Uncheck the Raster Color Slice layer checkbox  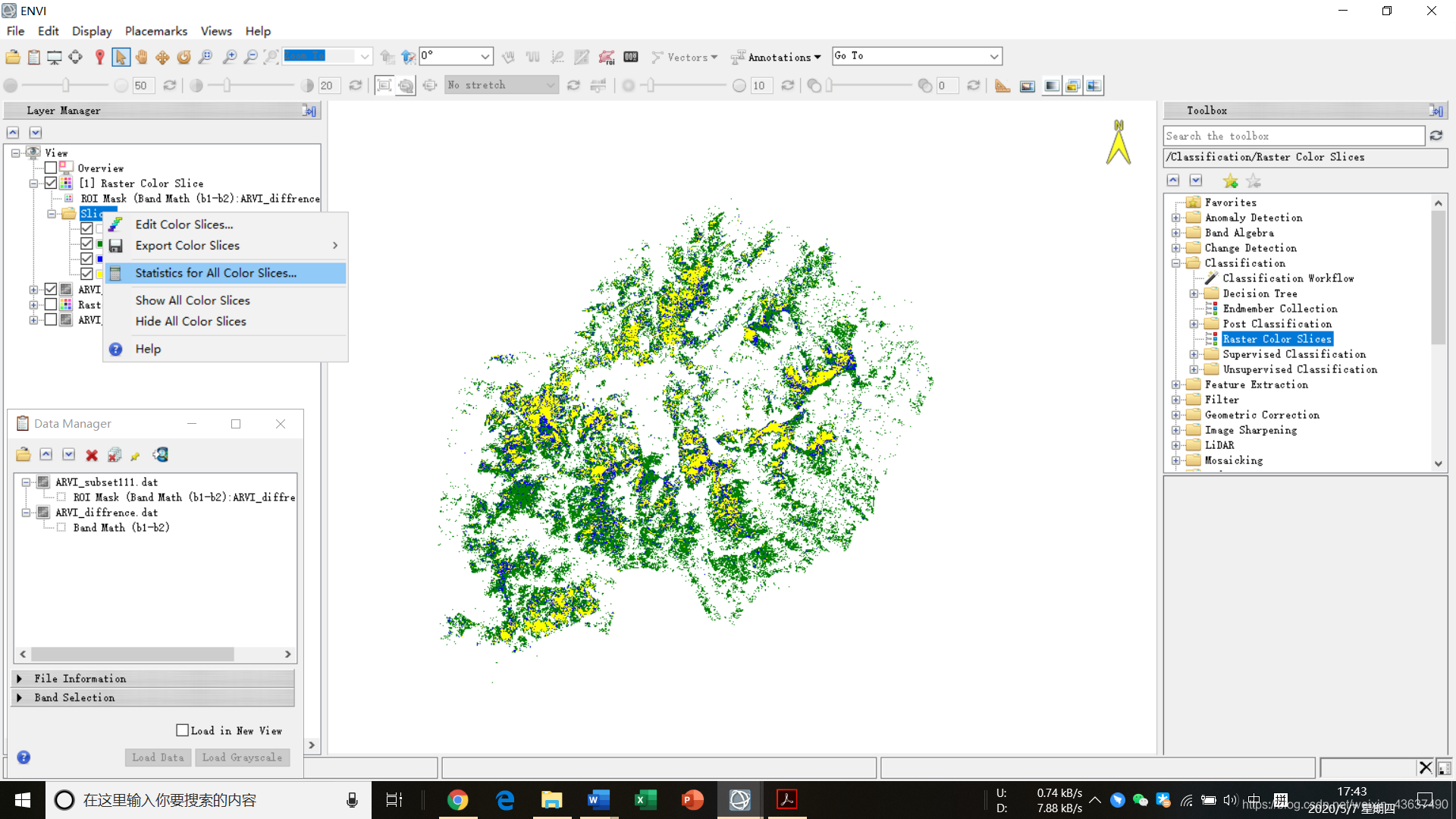(51, 183)
